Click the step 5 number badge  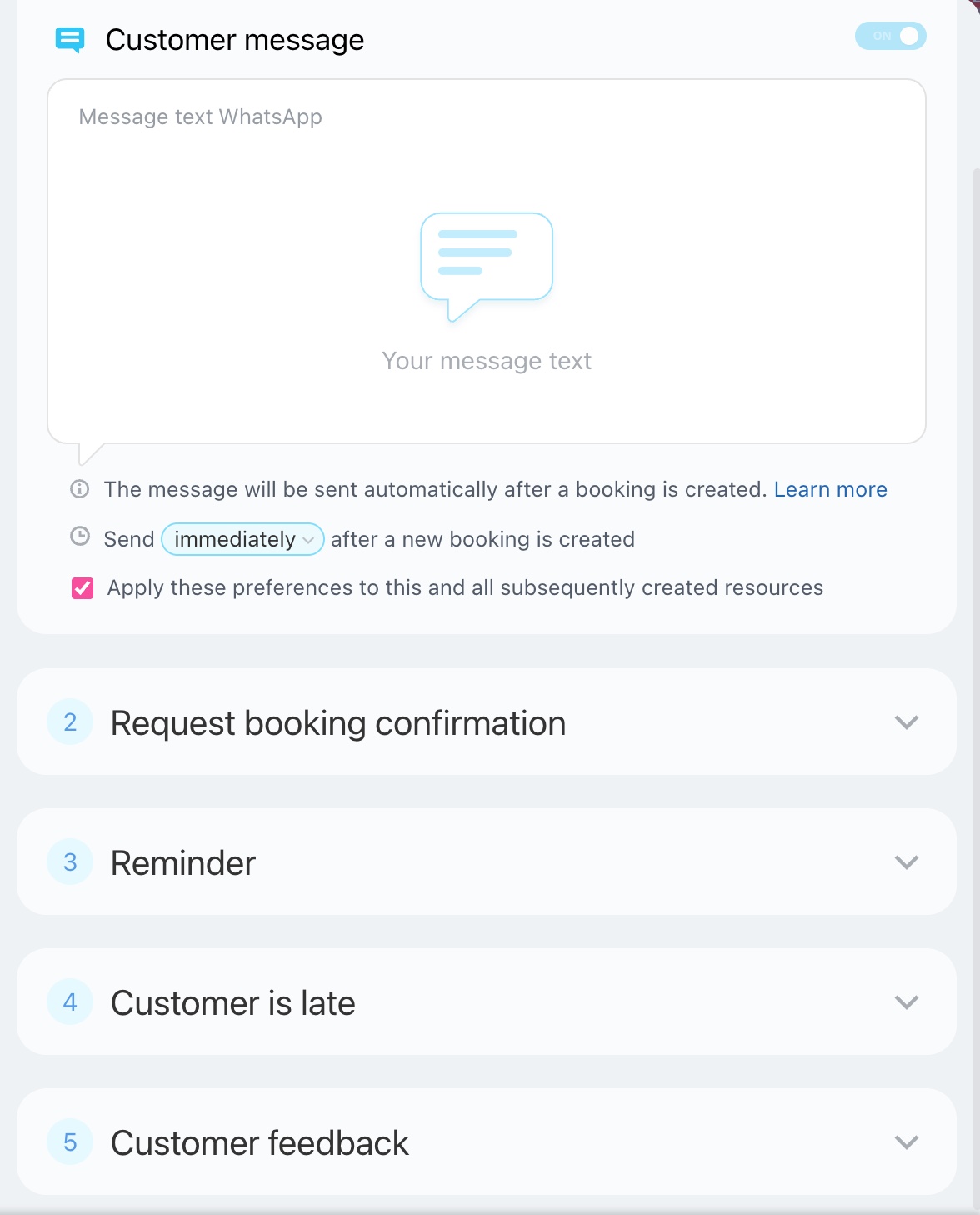(x=70, y=1142)
